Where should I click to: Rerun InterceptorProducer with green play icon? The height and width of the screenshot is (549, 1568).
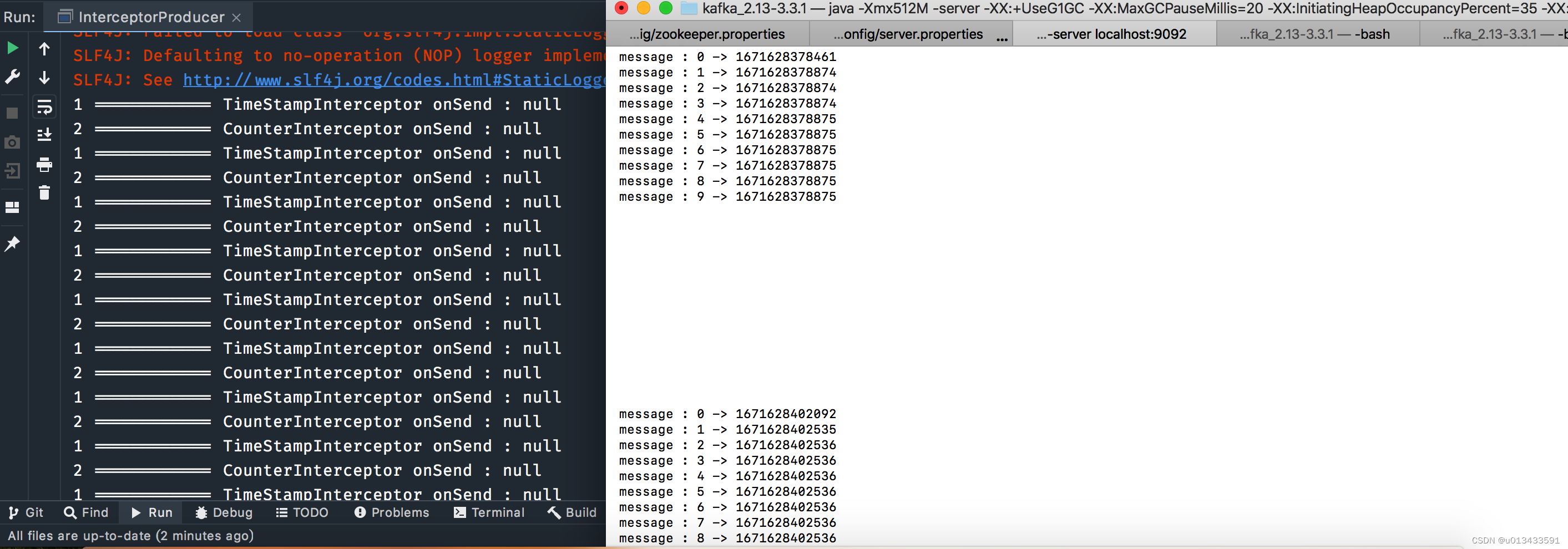pyautogui.click(x=12, y=48)
